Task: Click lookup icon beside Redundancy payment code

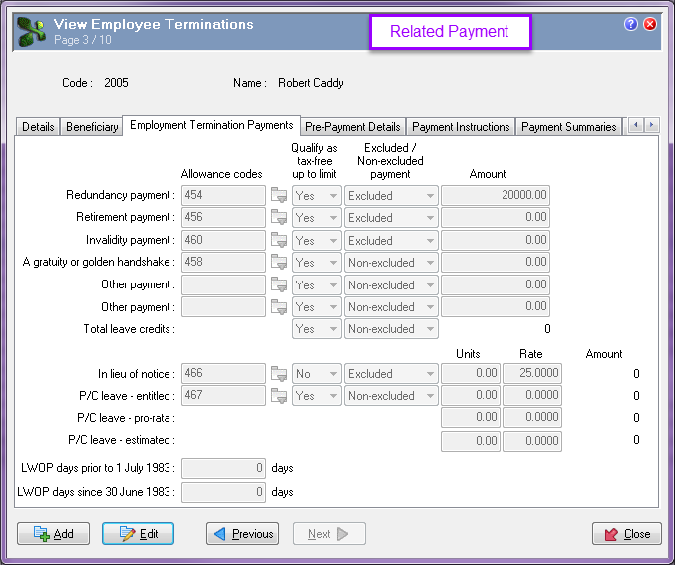Action: click(279, 196)
